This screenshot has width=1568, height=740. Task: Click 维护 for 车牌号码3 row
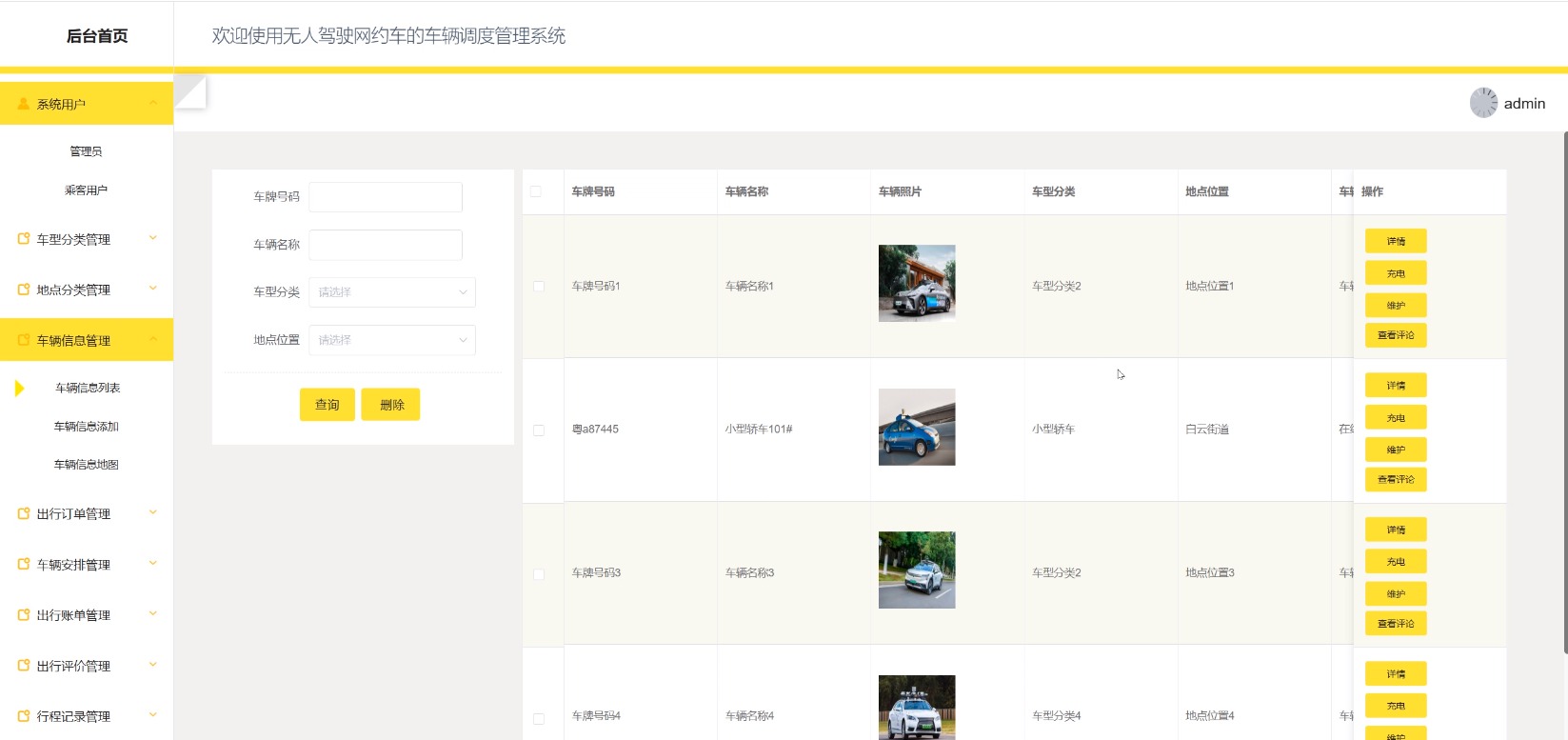[x=1396, y=593]
